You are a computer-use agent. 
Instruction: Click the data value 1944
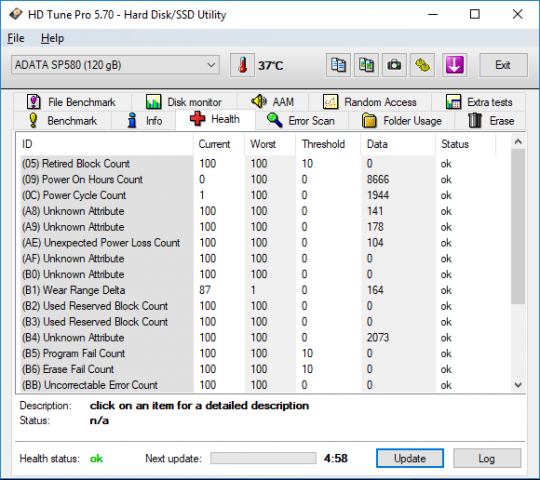[378, 195]
